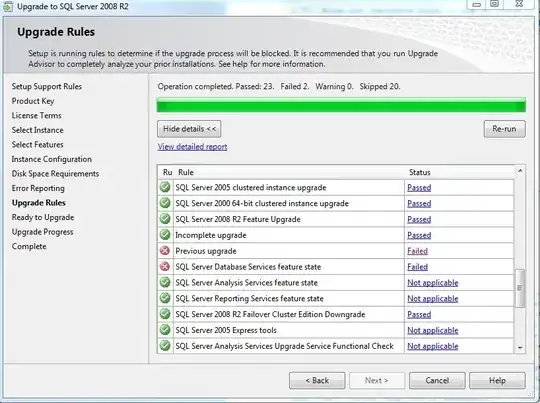The height and width of the screenshot is (403, 540).
Task: Click scroll down arrow of rules list
Action: click(x=520, y=348)
